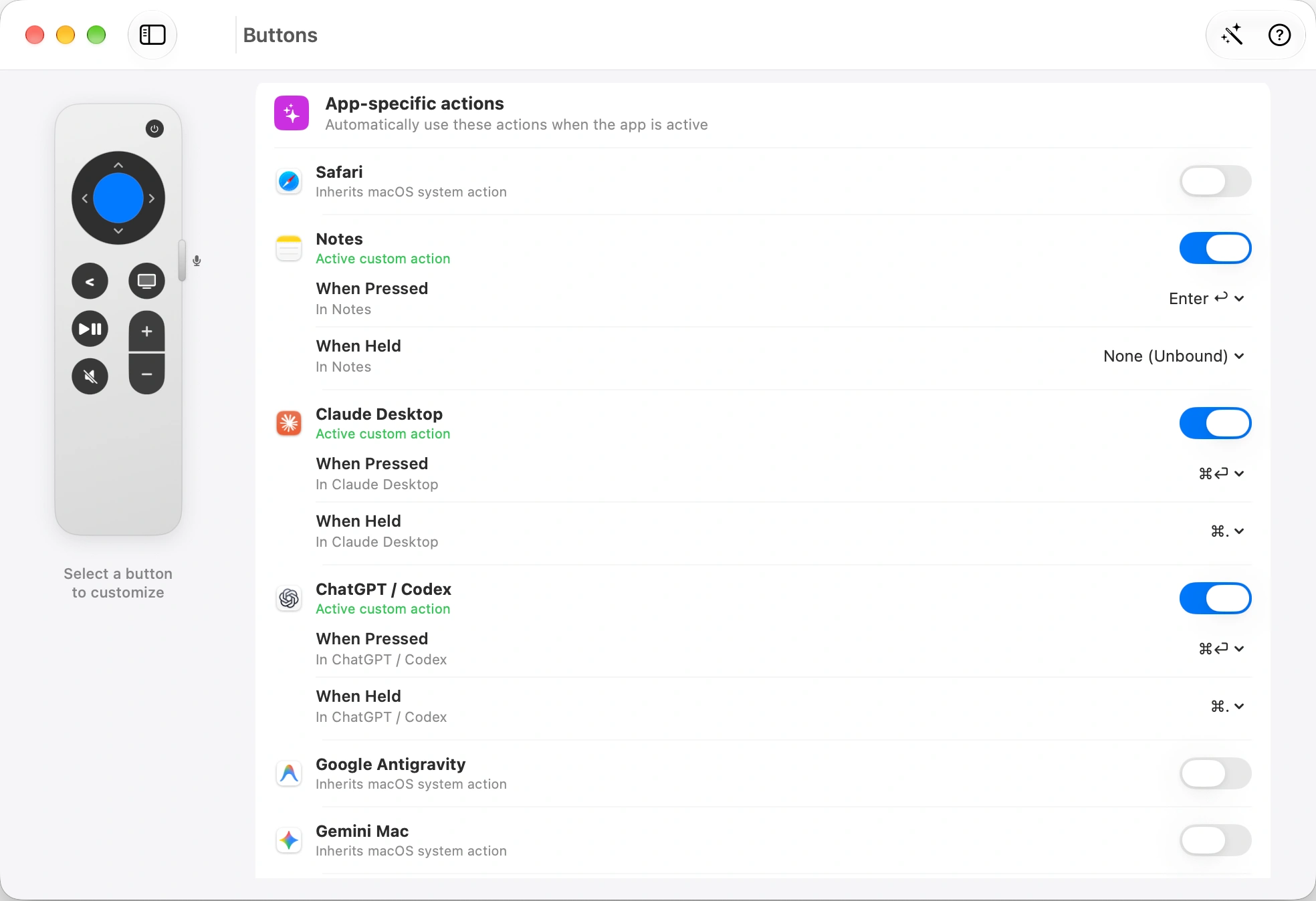This screenshot has height=901, width=1316.
Task: Click the Safari app icon
Action: point(289,181)
